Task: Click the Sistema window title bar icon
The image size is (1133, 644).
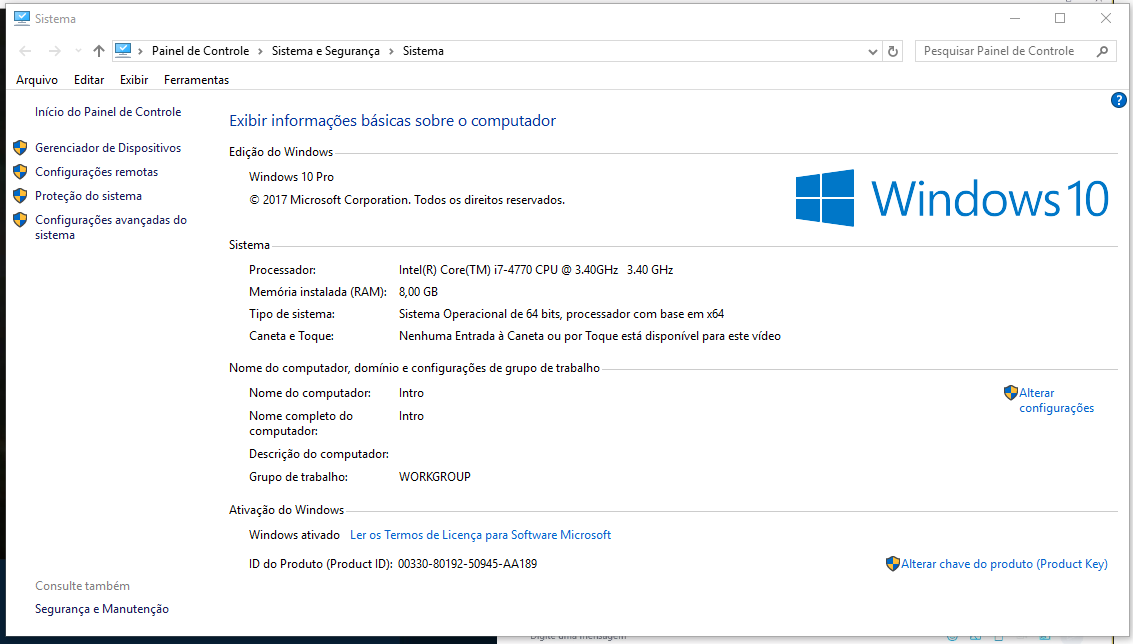Action: point(22,18)
